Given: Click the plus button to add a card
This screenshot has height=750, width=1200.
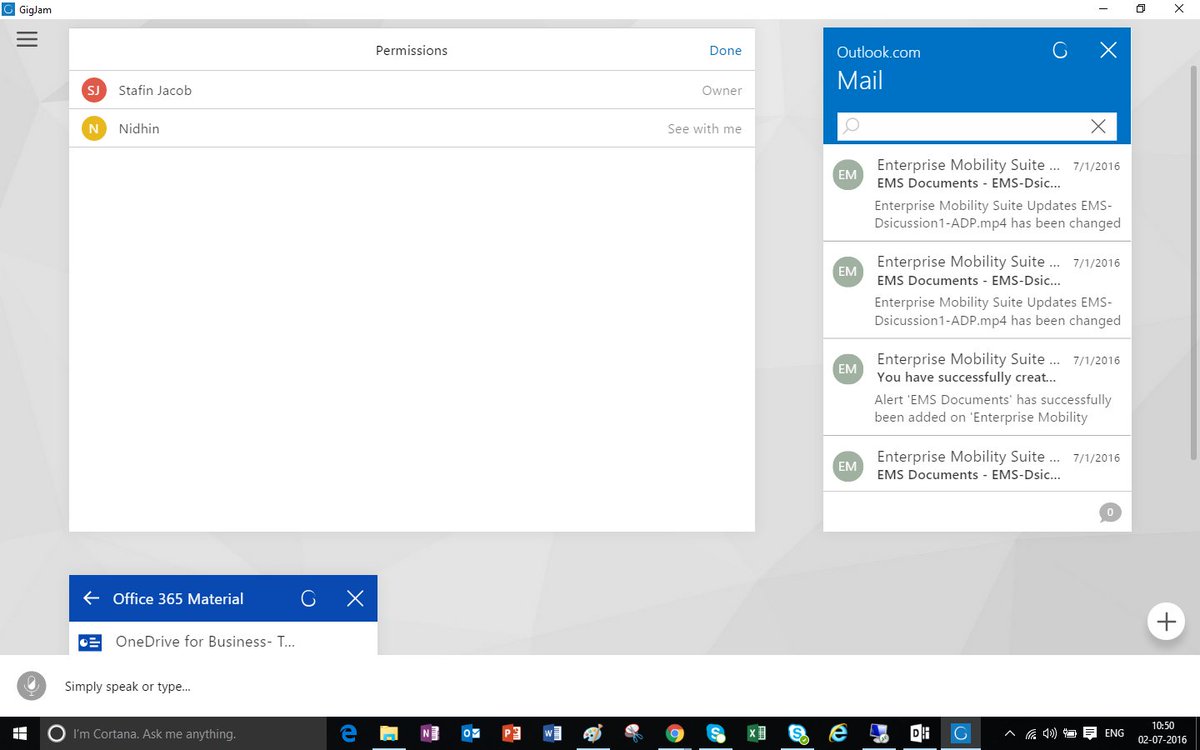Looking at the screenshot, I should 1166,621.
